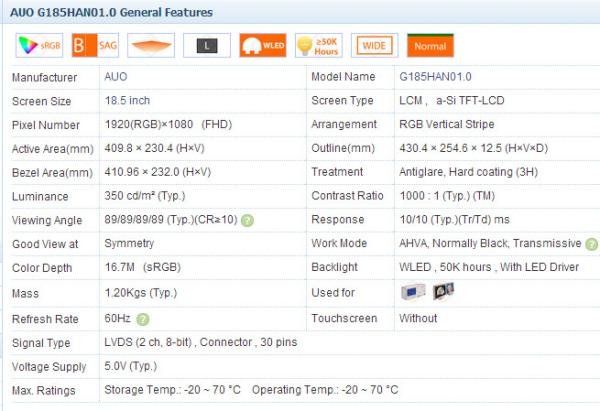This screenshot has width=600, height=411.
Task: Click the LCM, a-Si TFT-LCD value
Action: point(452,101)
